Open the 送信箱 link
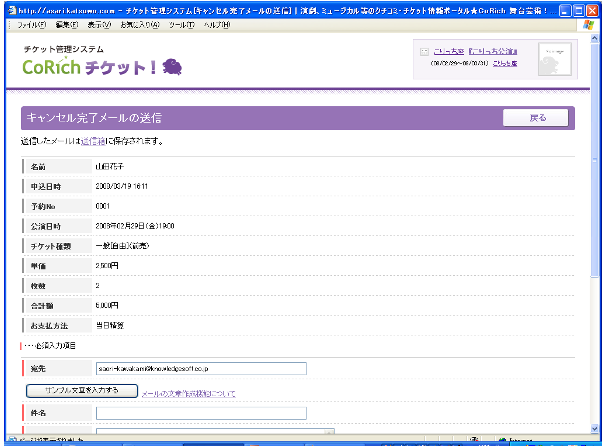Screen dimensions: 606x446 [92, 141]
